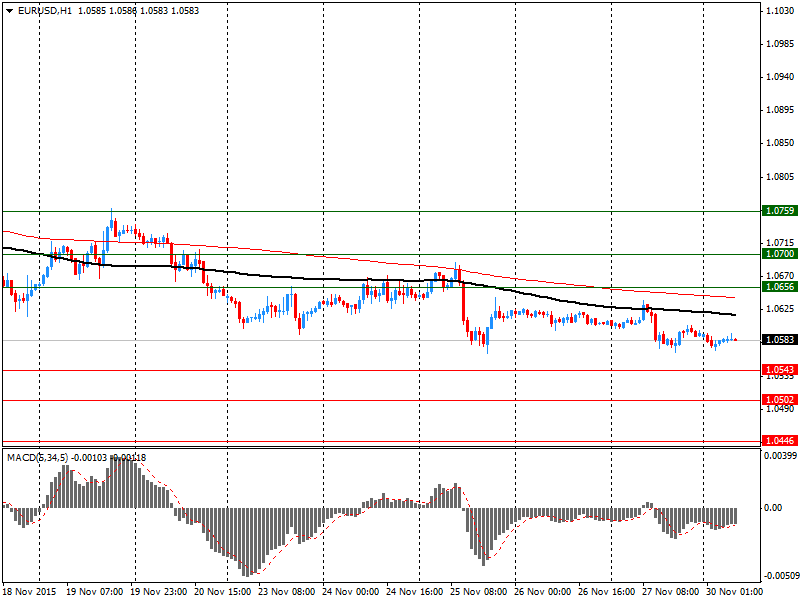
Task: Click the 19 Nov 07:00 time label
Action: [95, 592]
